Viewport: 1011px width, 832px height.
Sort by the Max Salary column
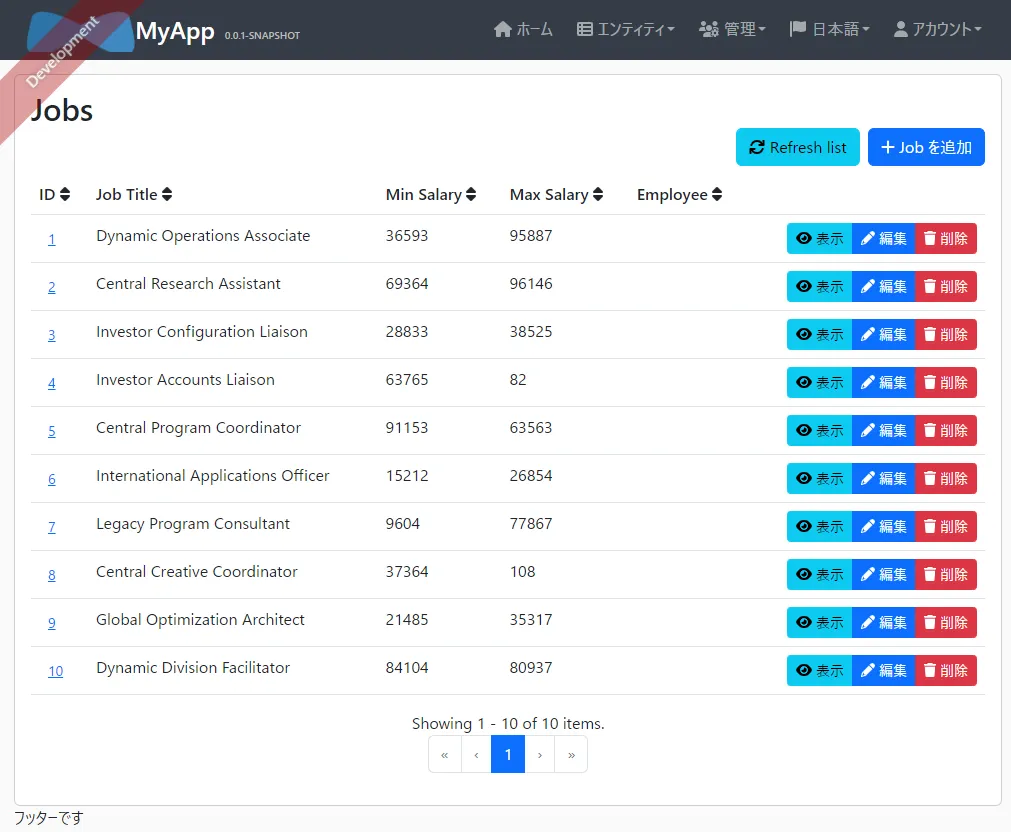(556, 194)
